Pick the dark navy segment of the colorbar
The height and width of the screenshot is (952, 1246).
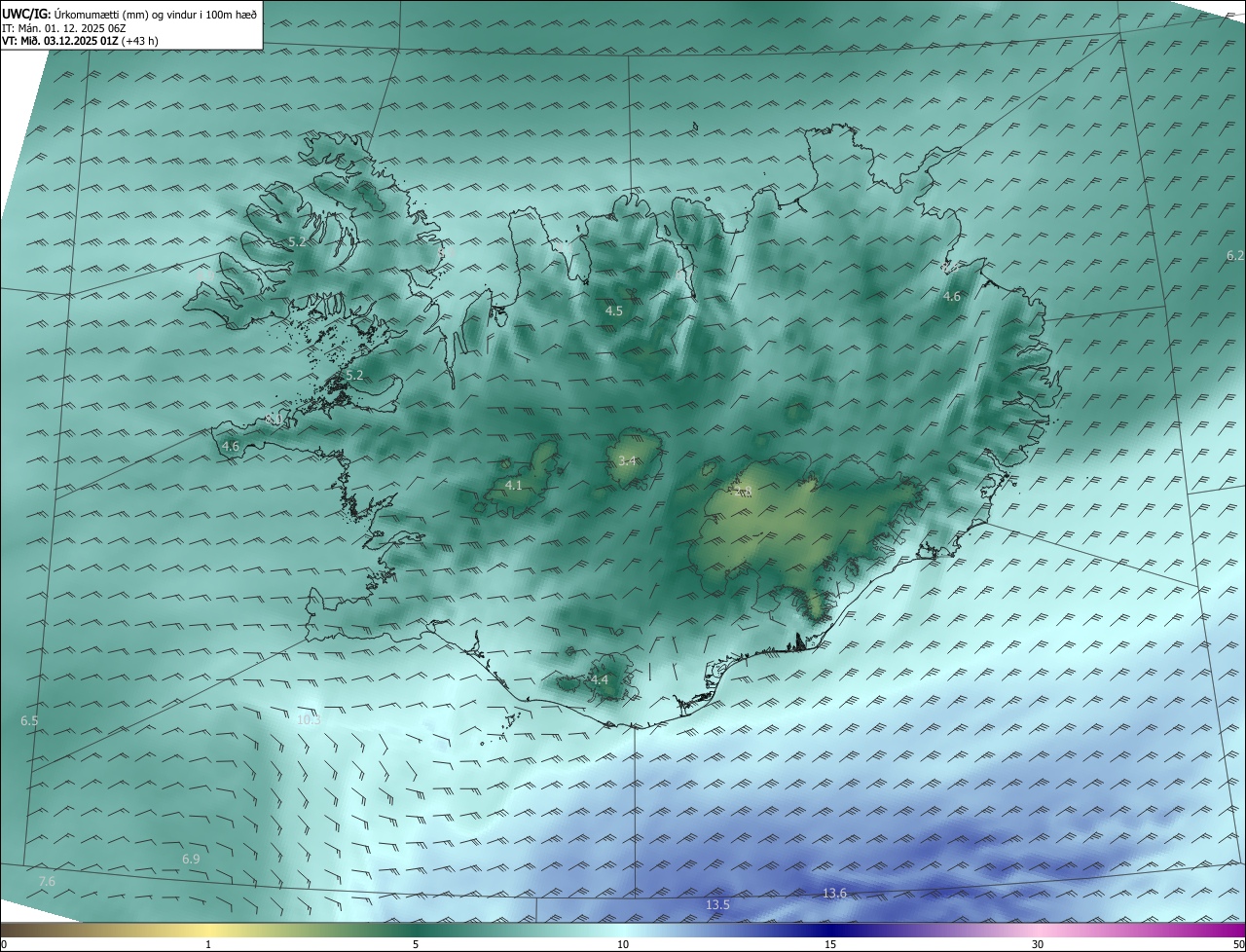click(x=830, y=930)
